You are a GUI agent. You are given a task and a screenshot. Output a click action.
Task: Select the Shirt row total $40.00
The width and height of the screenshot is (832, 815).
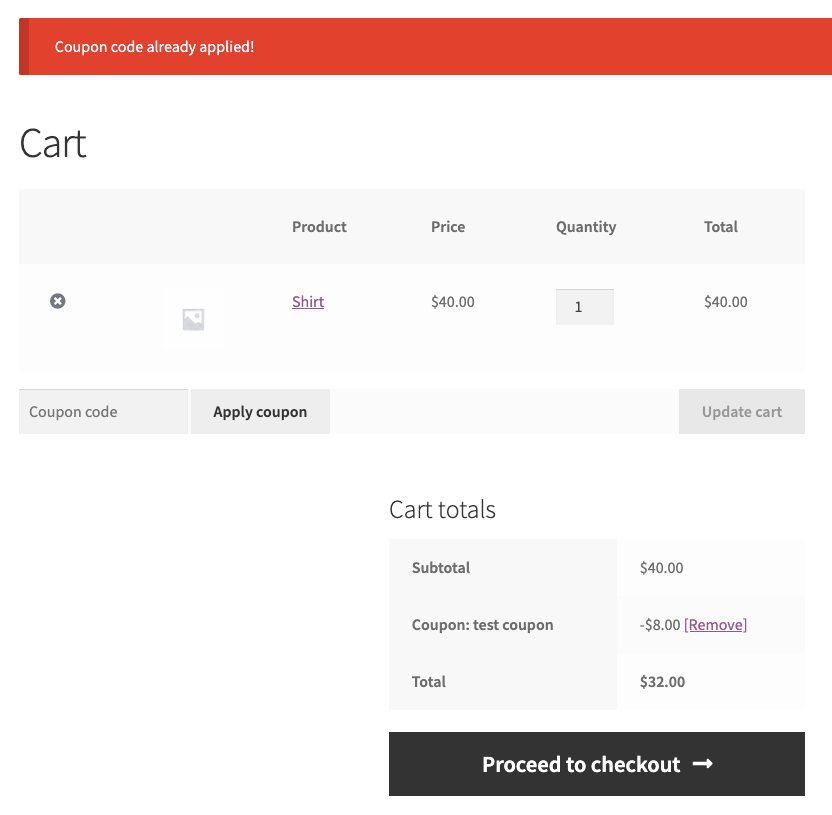(x=725, y=302)
